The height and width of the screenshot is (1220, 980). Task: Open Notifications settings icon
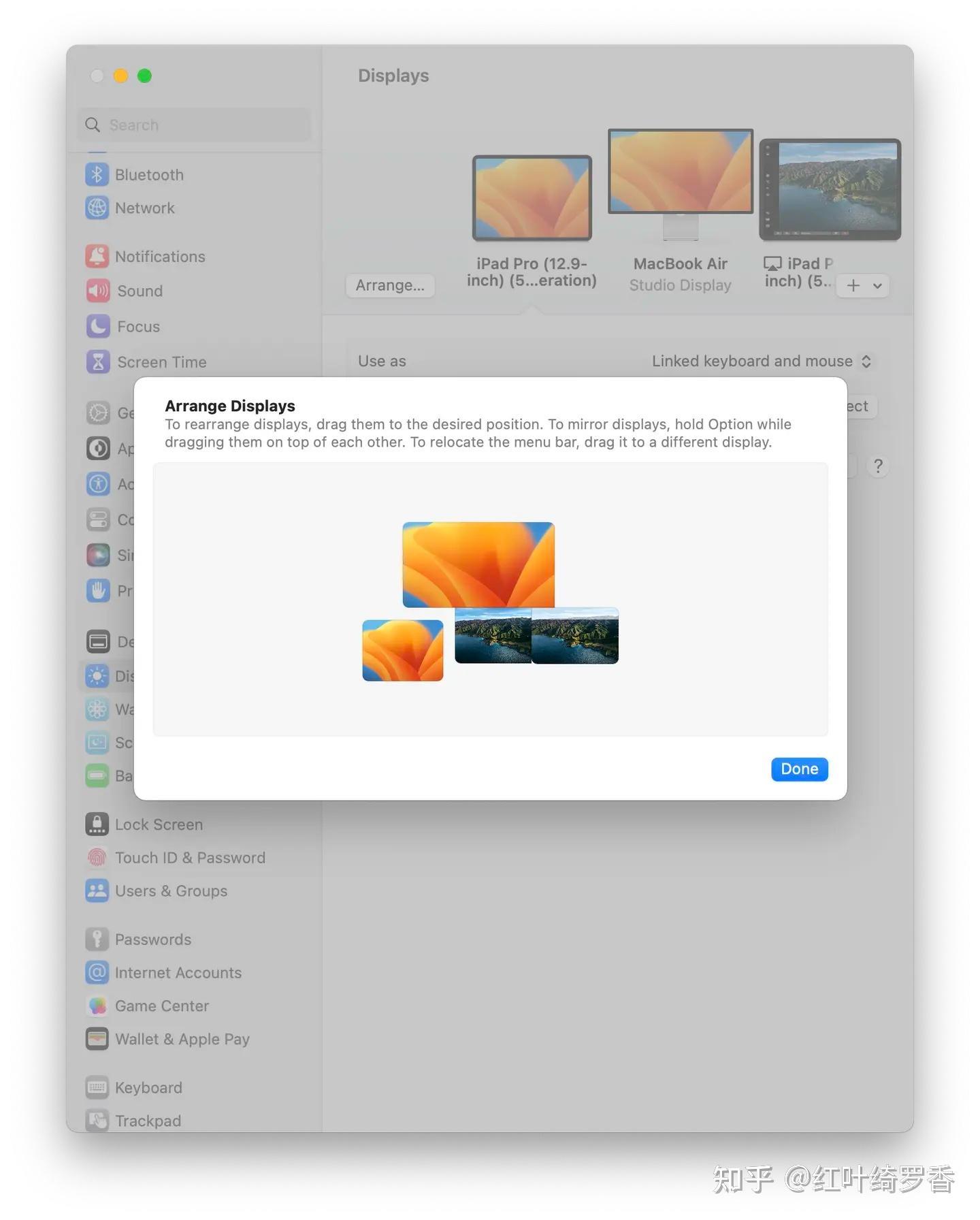(97, 256)
